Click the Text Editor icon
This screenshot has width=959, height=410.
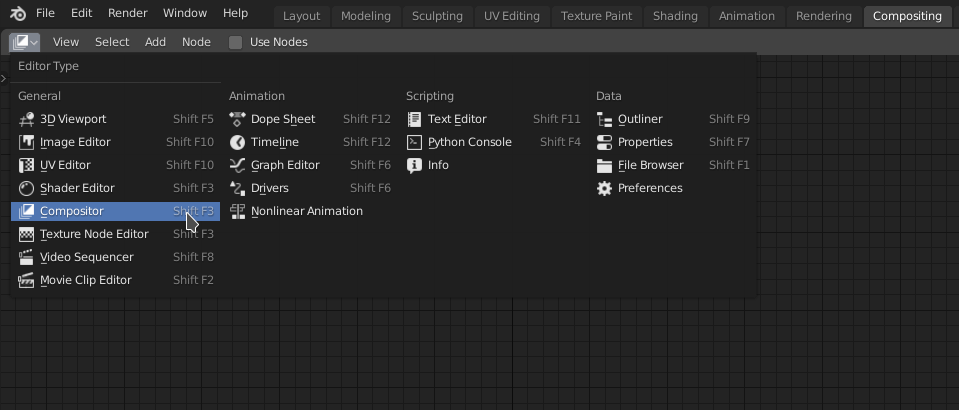pos(414,119)
